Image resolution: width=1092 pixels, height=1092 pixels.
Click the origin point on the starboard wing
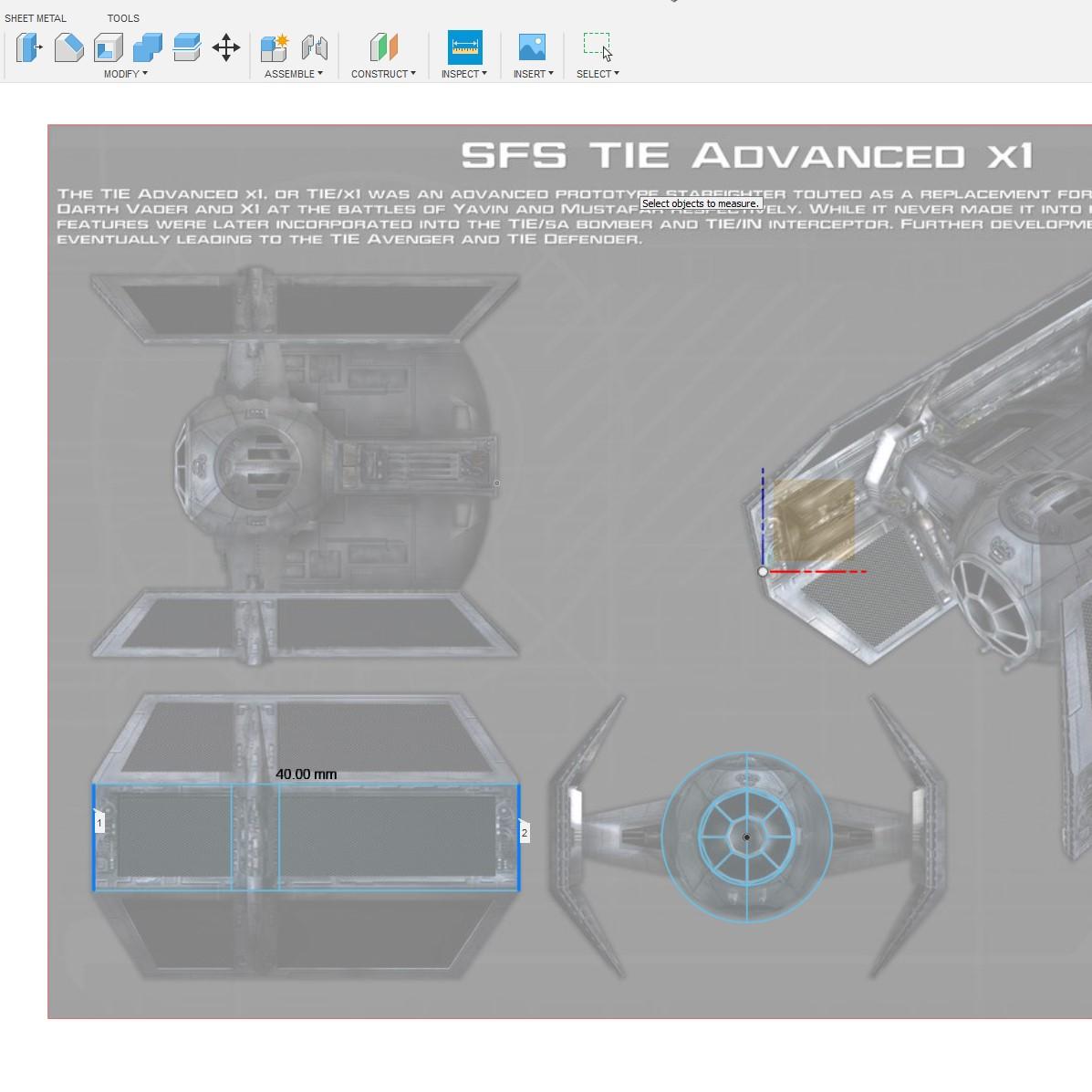click(763, 571)
